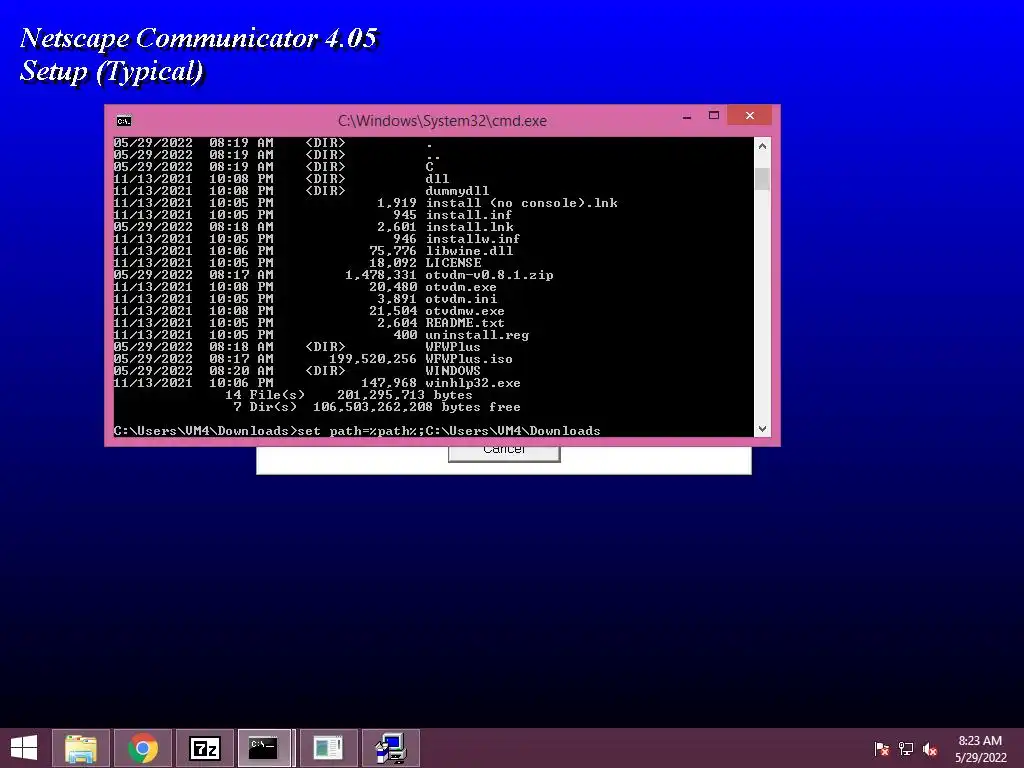Open the Windows Start button

click(x=24, y=748)
